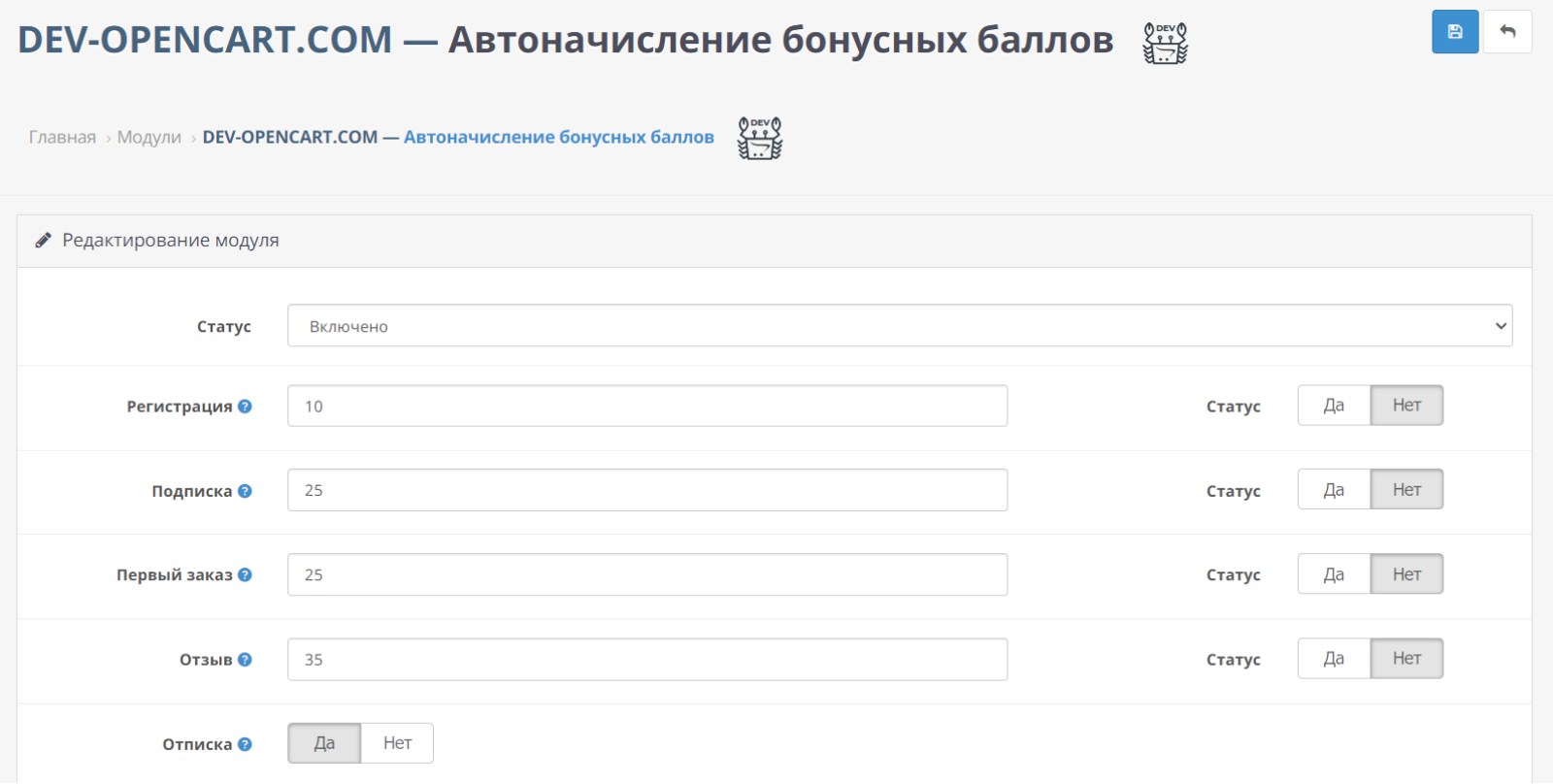
Task: Click the Редактирование модуля panel heading text
Action: [x=171, y=241]
